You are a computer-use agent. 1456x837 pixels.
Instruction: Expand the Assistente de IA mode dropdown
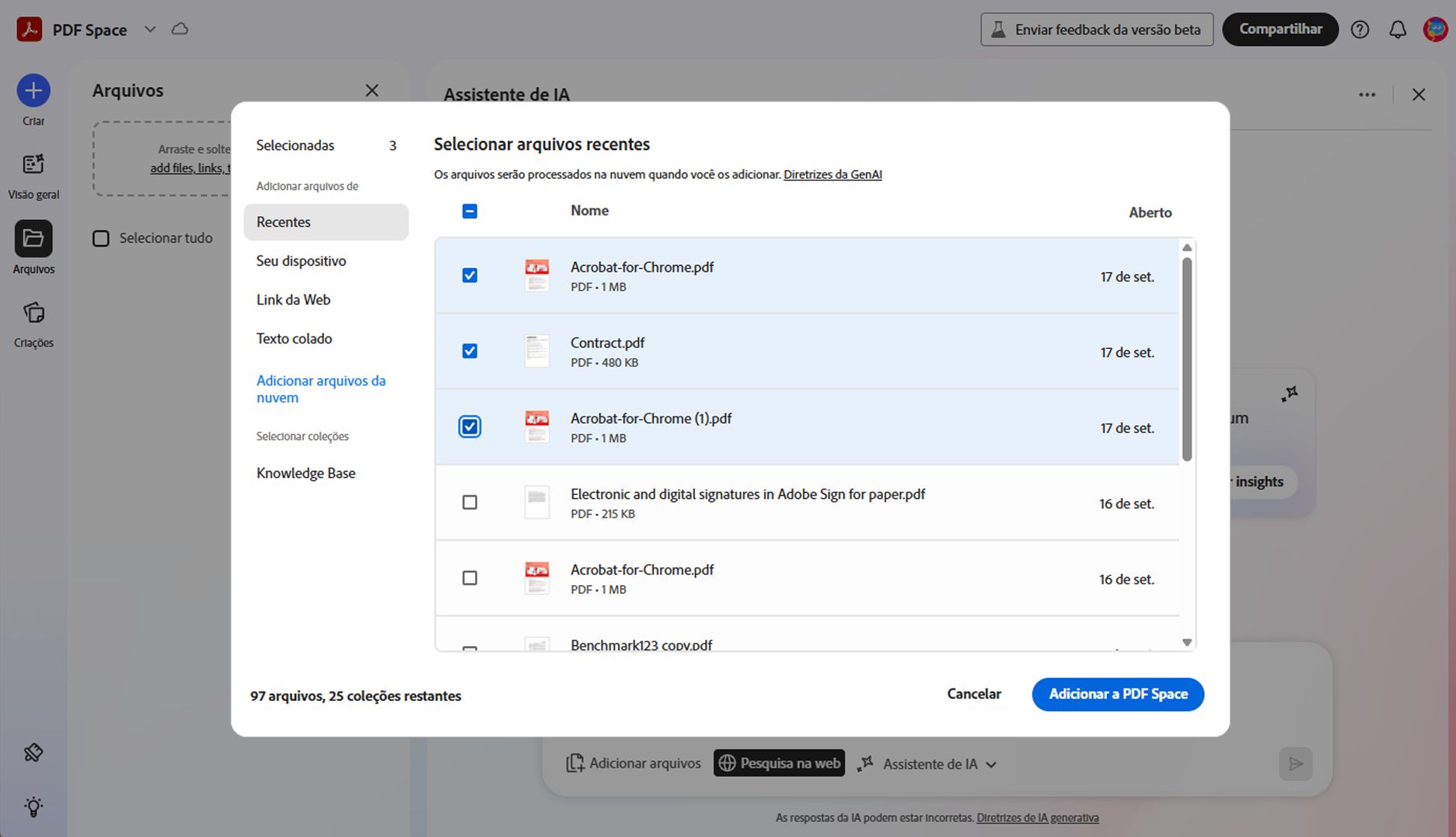(991, 765)
